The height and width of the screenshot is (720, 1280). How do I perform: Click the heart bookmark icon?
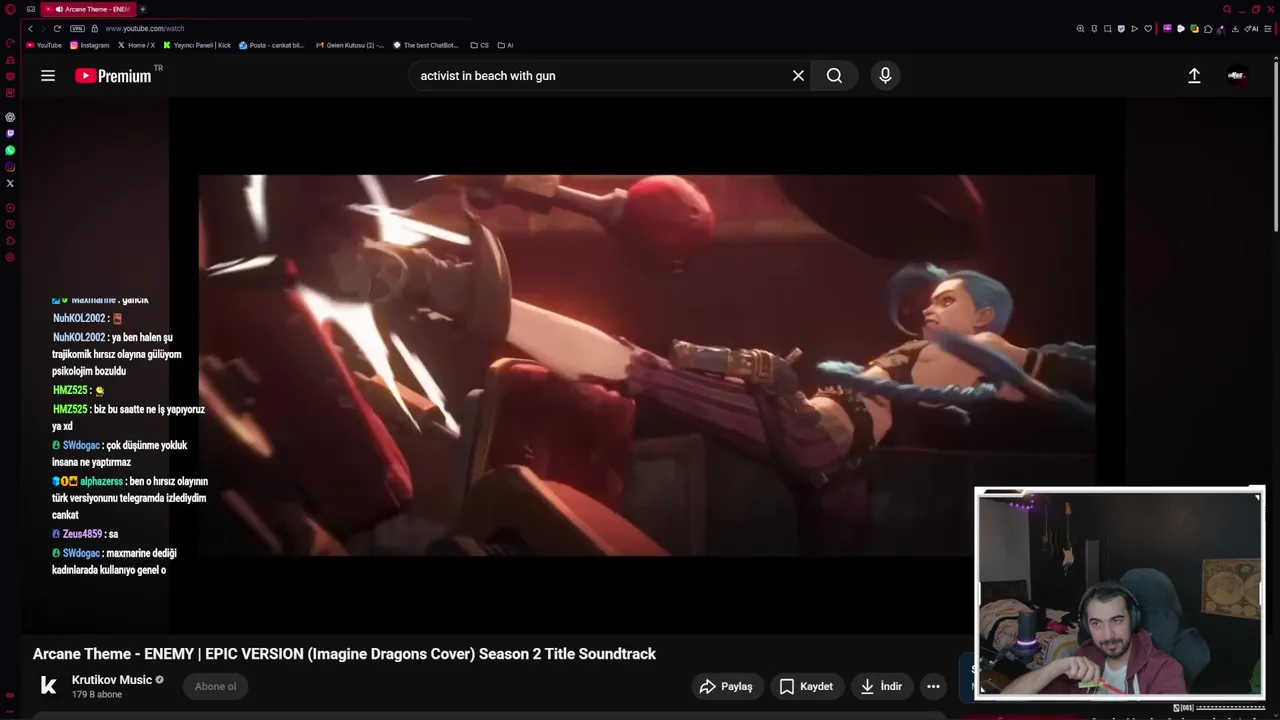[x=1148, y=29]
